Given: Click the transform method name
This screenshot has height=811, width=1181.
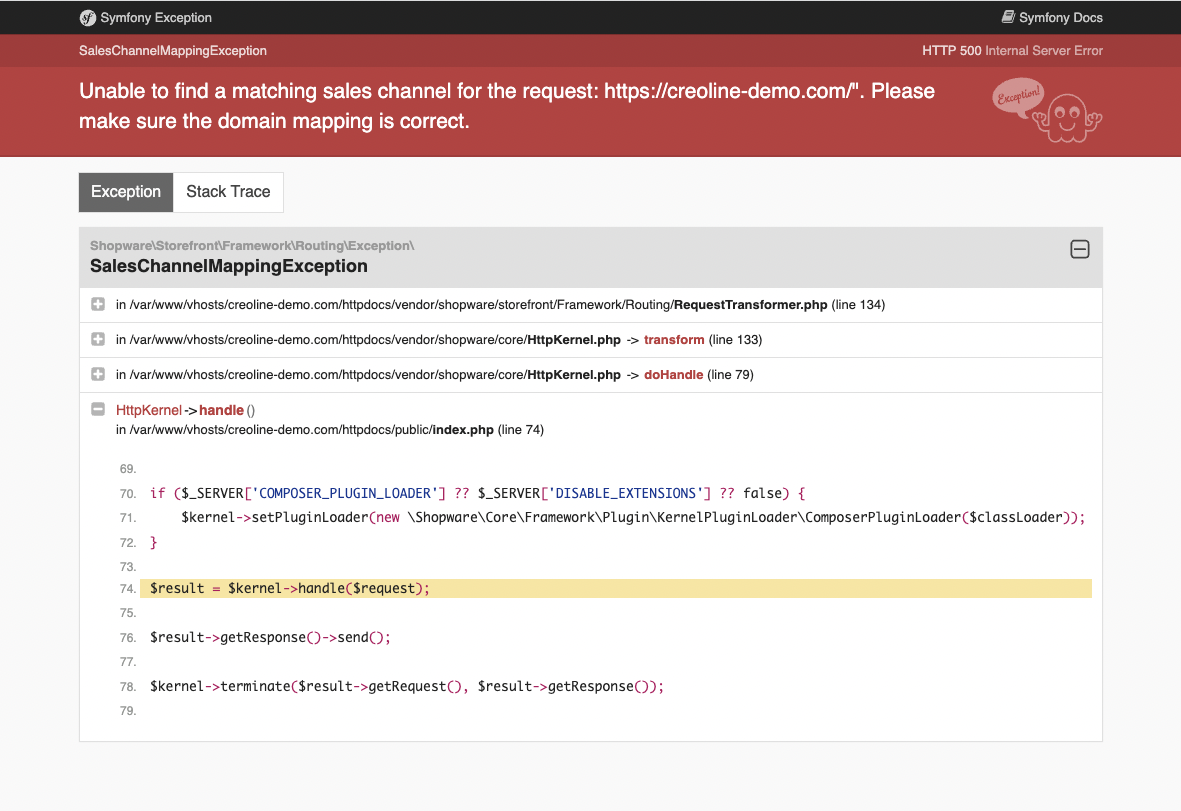Looking at the screenshot, I should 674,340.
